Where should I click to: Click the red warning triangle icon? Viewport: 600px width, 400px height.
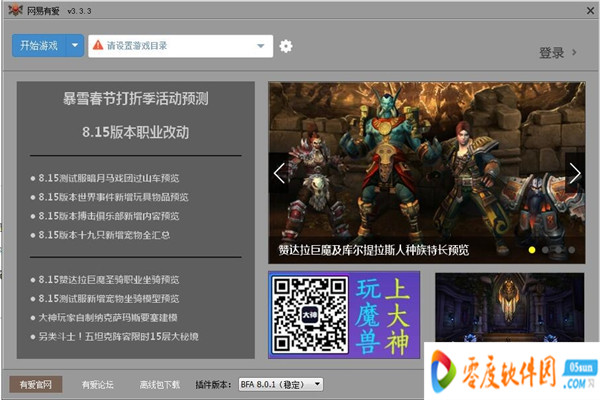tap(98, 45)
